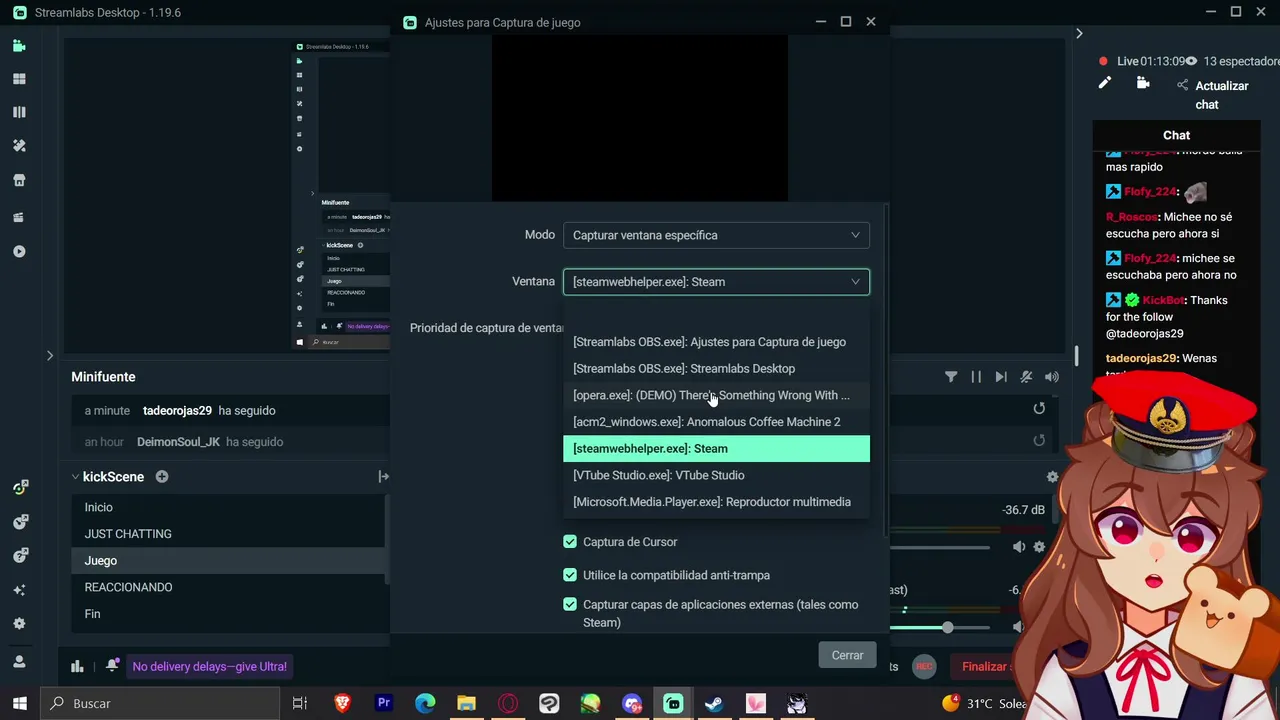This screenshot has height=720, width=1280.
Task: Toggle Utilice la compatibilidad anti-trampa checkbox
Action: coord(570,575)
